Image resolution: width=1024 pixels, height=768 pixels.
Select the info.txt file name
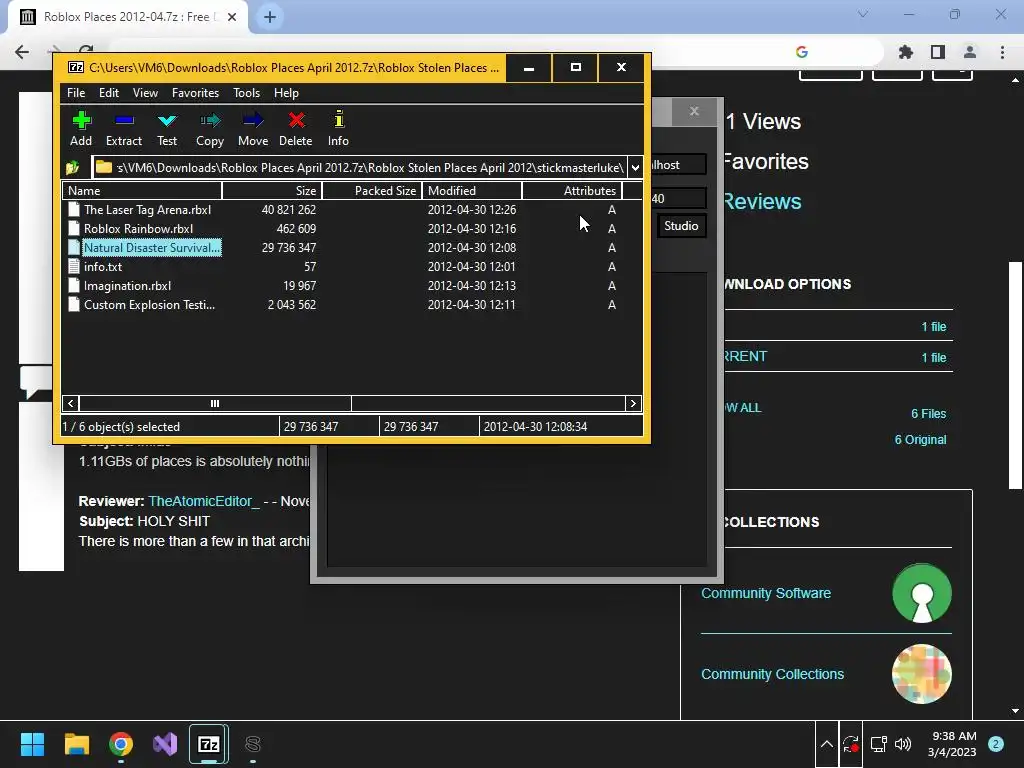pos(103,266)
